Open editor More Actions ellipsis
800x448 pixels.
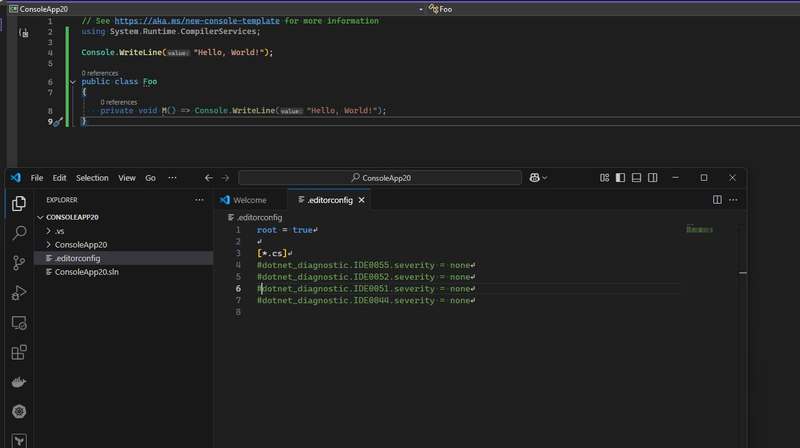[733, 200]
